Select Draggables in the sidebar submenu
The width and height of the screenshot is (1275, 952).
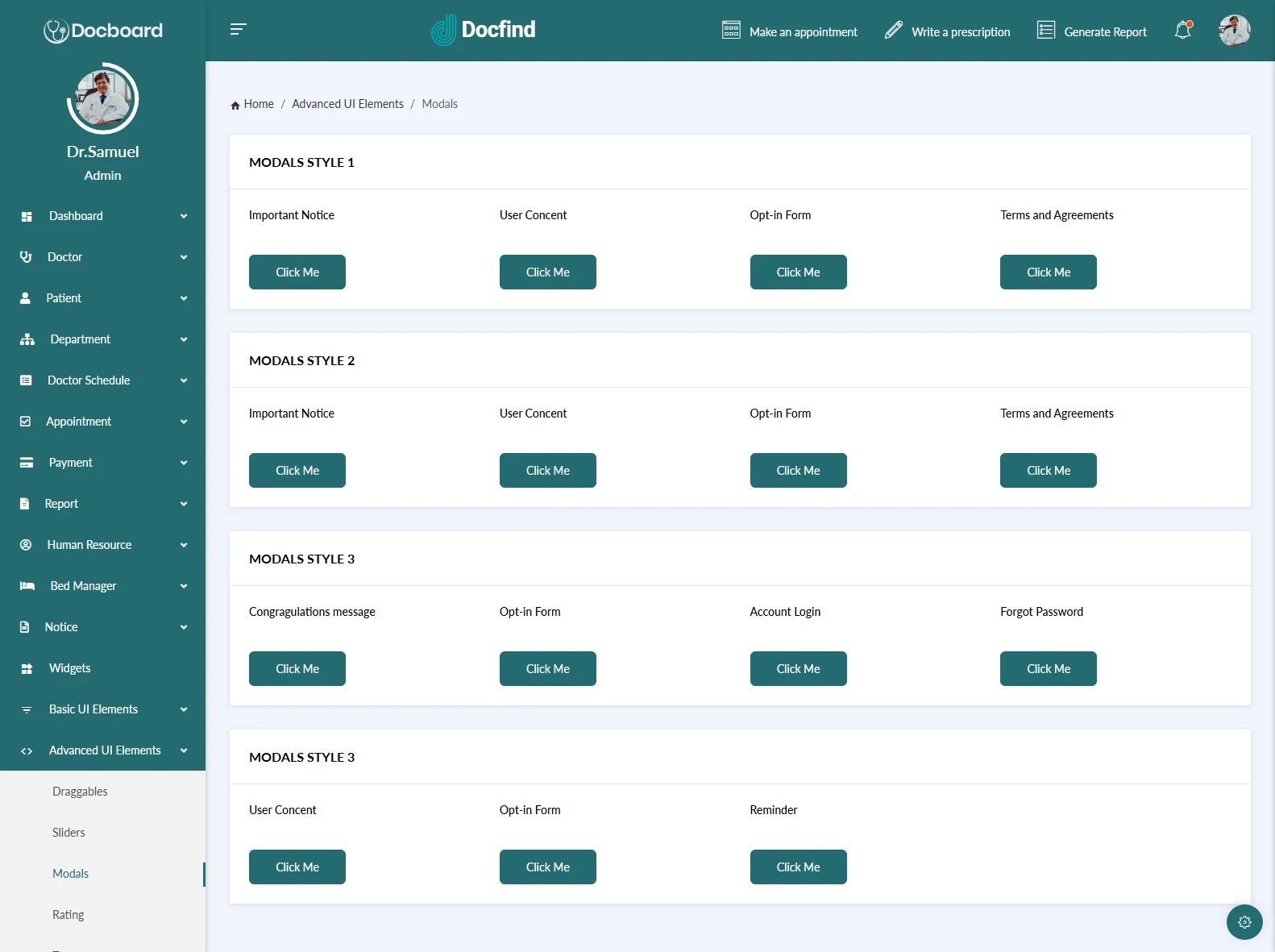pos(80,792)
